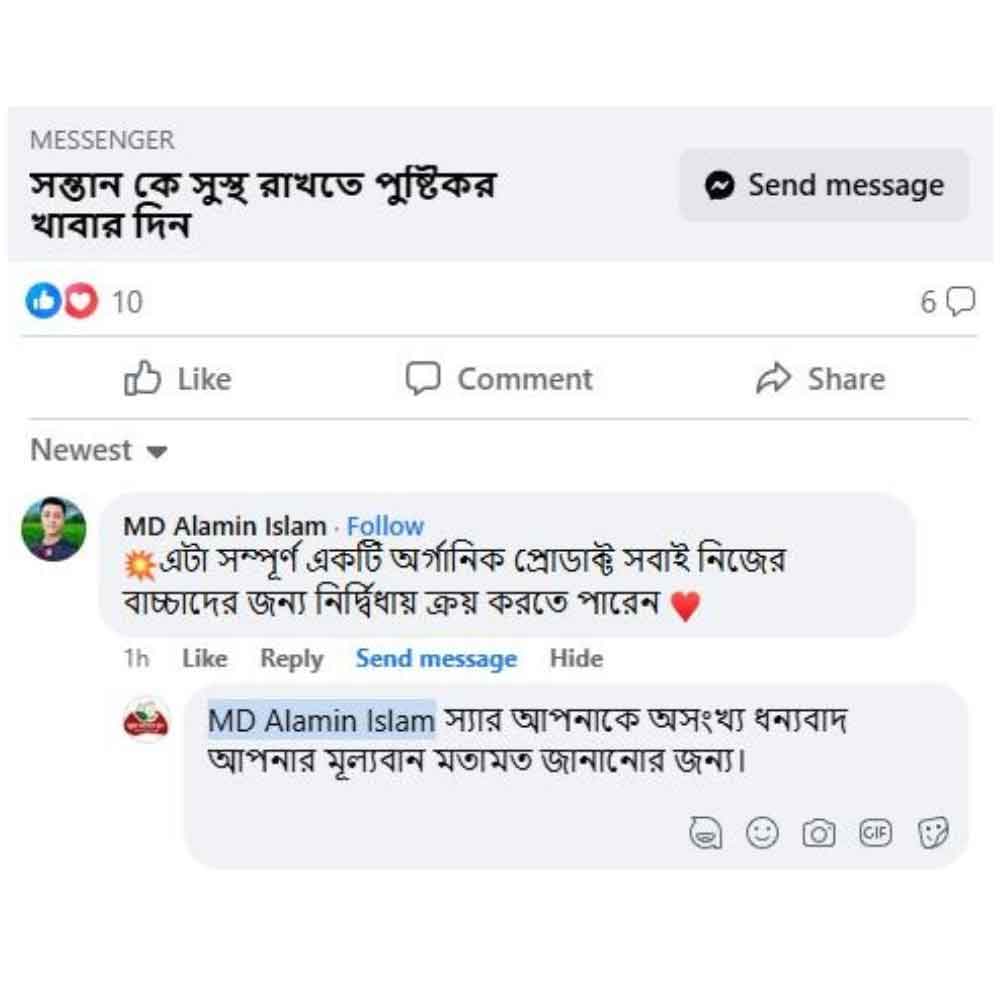Follow MD Alamin Islam
The image size is (1000, 1000).
[386, 526]
